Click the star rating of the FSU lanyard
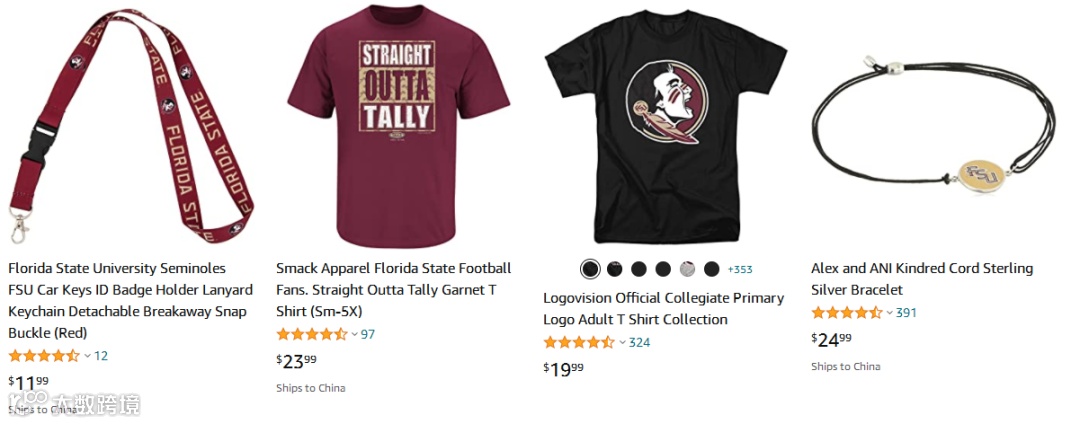The image size is (1080, 424). [x=43, y=356]
